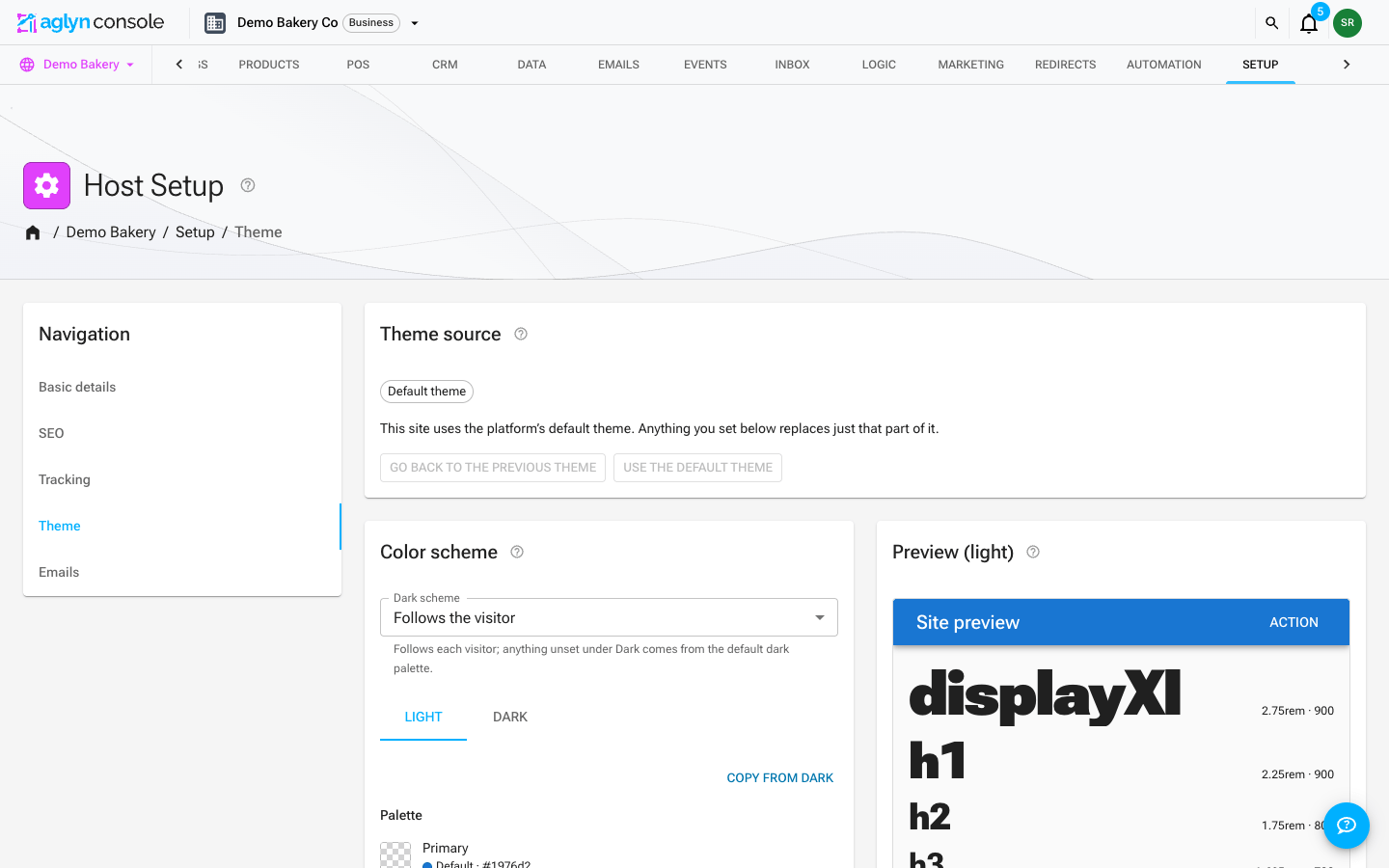Open Setup breadcrumb link

tap(195, 232)
